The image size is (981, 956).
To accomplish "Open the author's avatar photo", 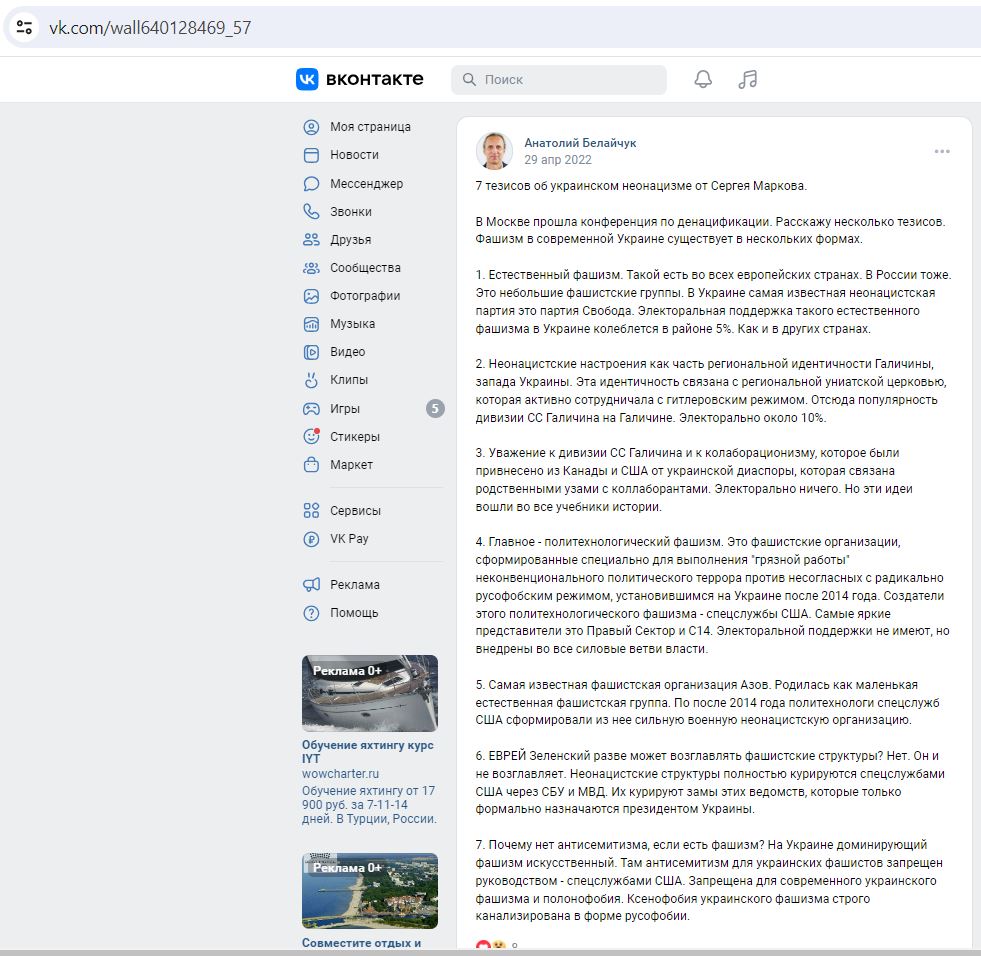I will (494, 151).
